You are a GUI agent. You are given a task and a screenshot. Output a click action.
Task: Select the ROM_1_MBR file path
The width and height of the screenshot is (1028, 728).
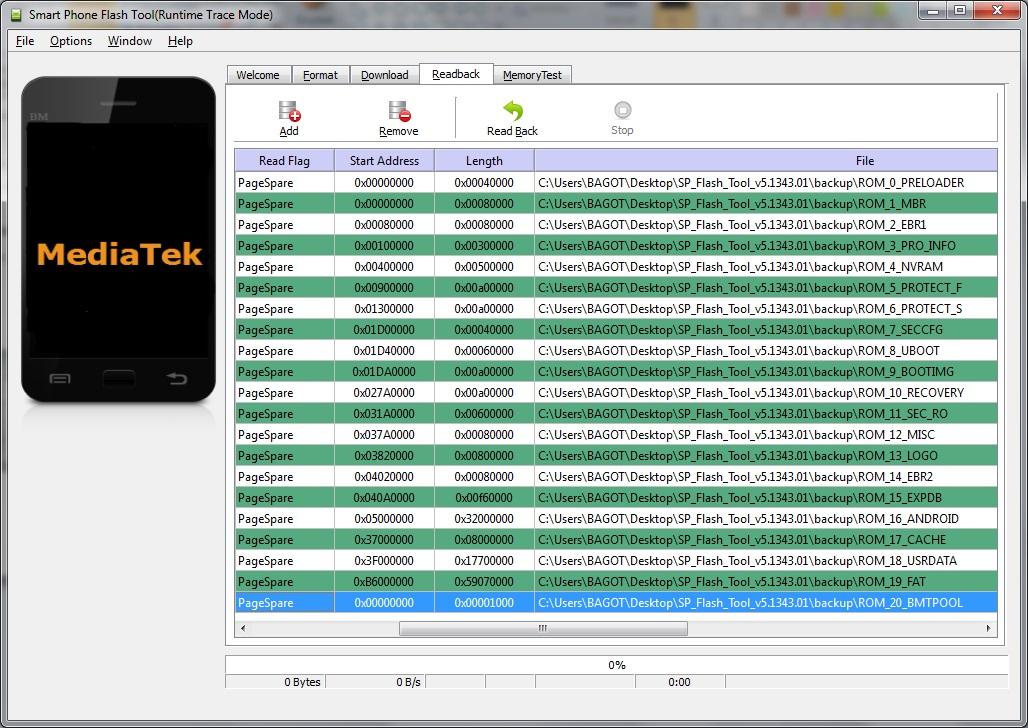click(x=732, y=203)
